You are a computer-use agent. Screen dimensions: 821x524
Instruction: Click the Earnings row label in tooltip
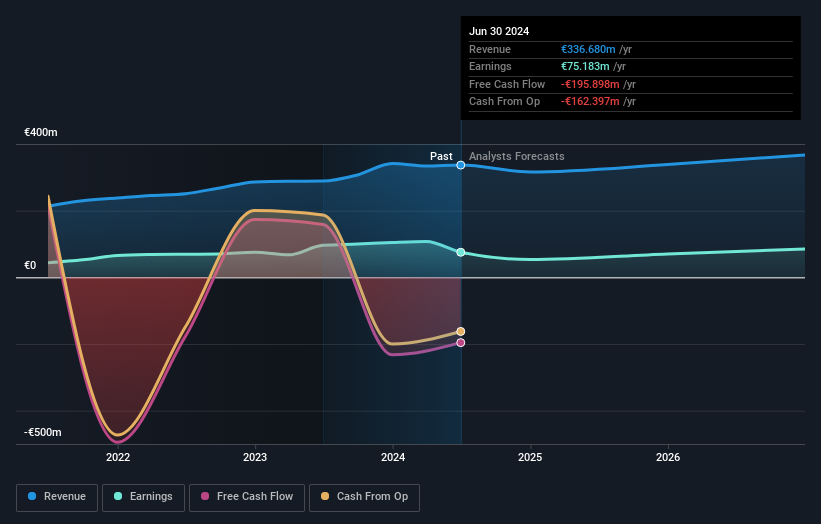coord(490,66)
